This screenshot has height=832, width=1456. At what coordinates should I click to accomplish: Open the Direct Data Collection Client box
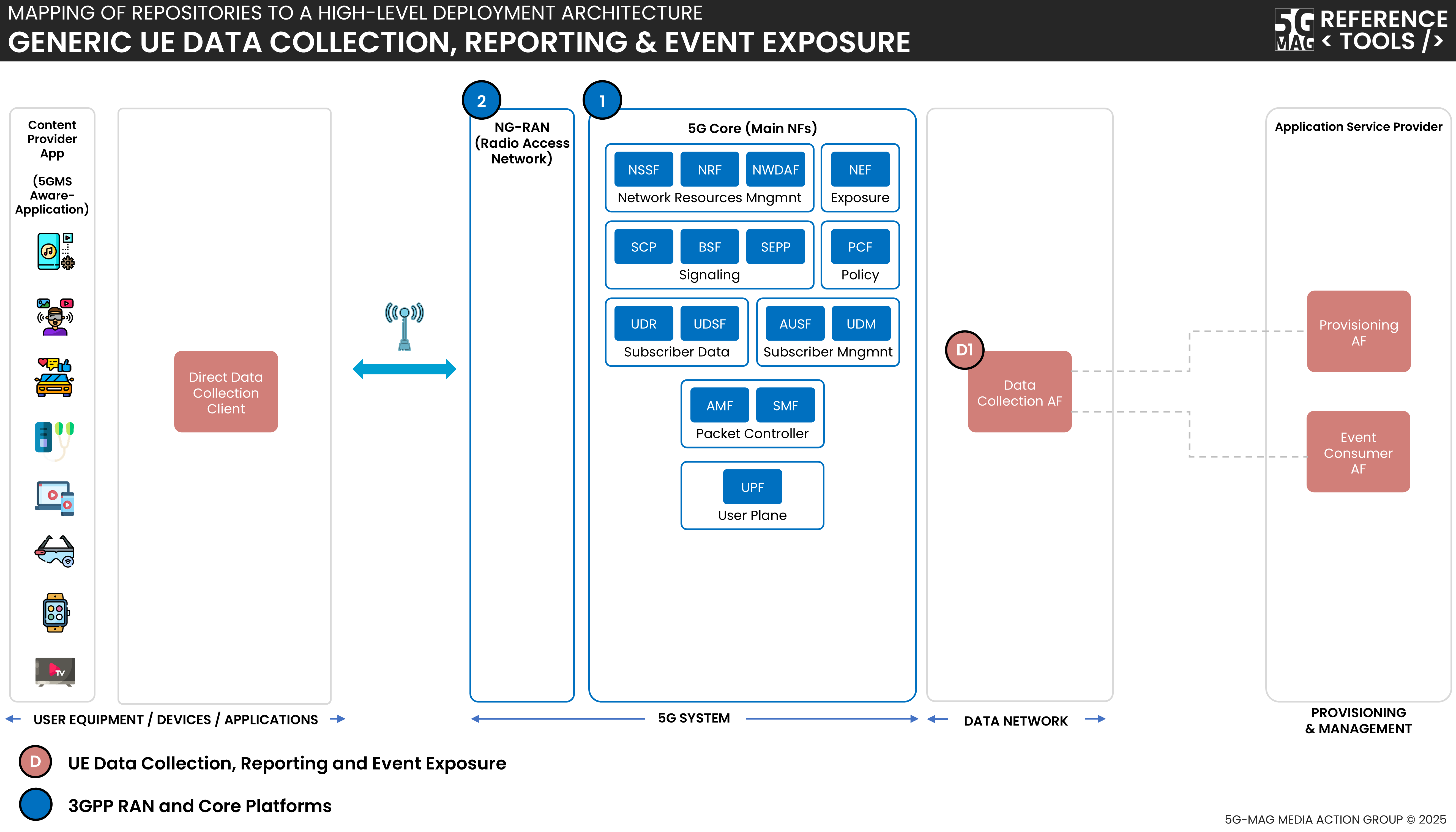pos(226,392)
